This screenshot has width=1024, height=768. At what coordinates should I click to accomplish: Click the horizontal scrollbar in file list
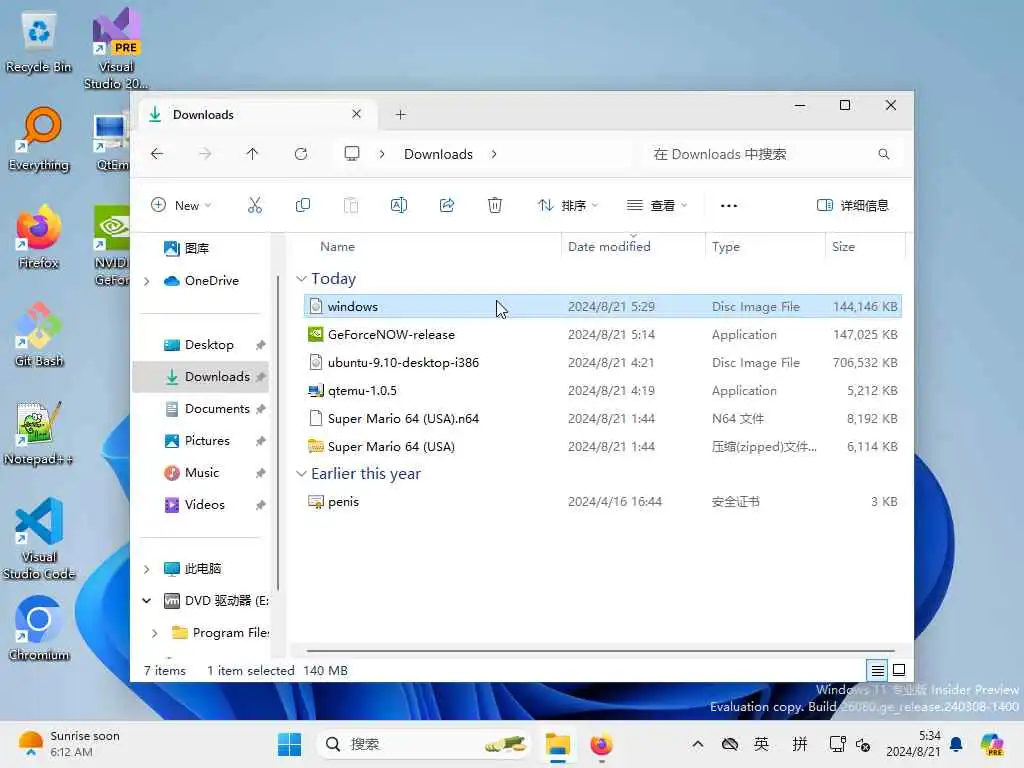[600, 651]
